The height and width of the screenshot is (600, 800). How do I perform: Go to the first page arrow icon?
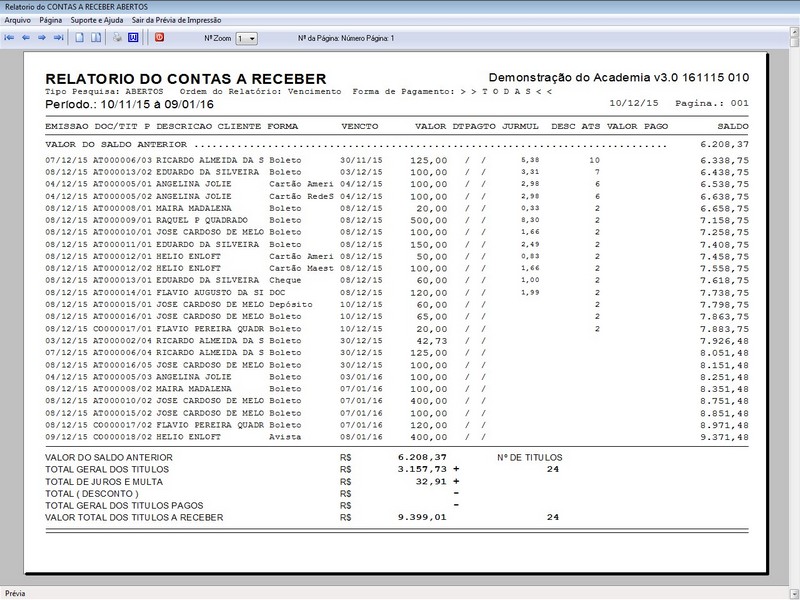[9, 38]
